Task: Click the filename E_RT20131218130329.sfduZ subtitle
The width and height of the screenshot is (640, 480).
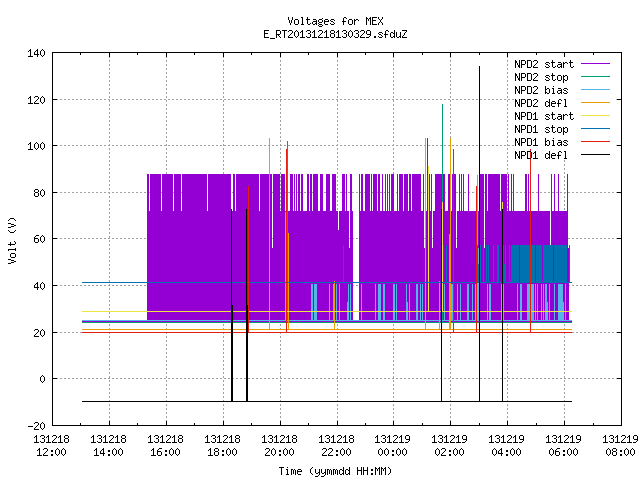Action: tap(335, 34)
